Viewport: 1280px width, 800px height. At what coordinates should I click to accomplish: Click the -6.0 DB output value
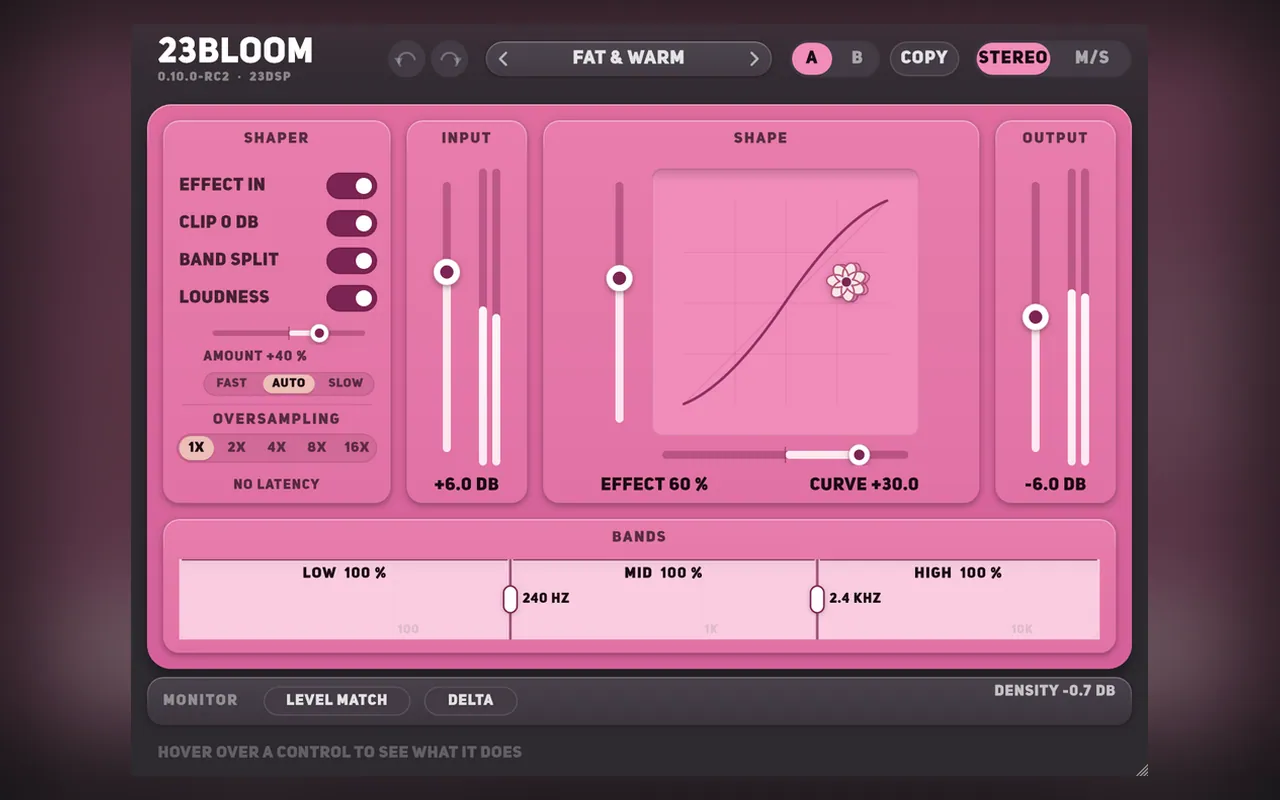(x=1055, y=485)
